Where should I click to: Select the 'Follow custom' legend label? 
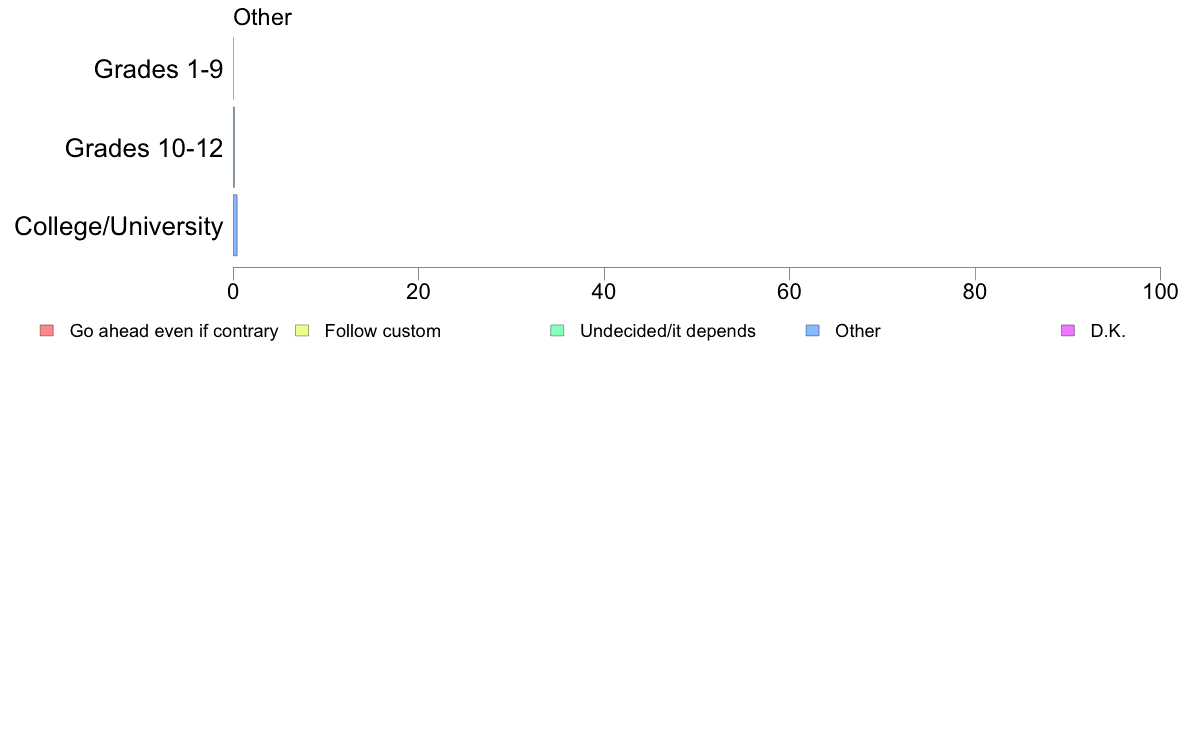(383, 331)
